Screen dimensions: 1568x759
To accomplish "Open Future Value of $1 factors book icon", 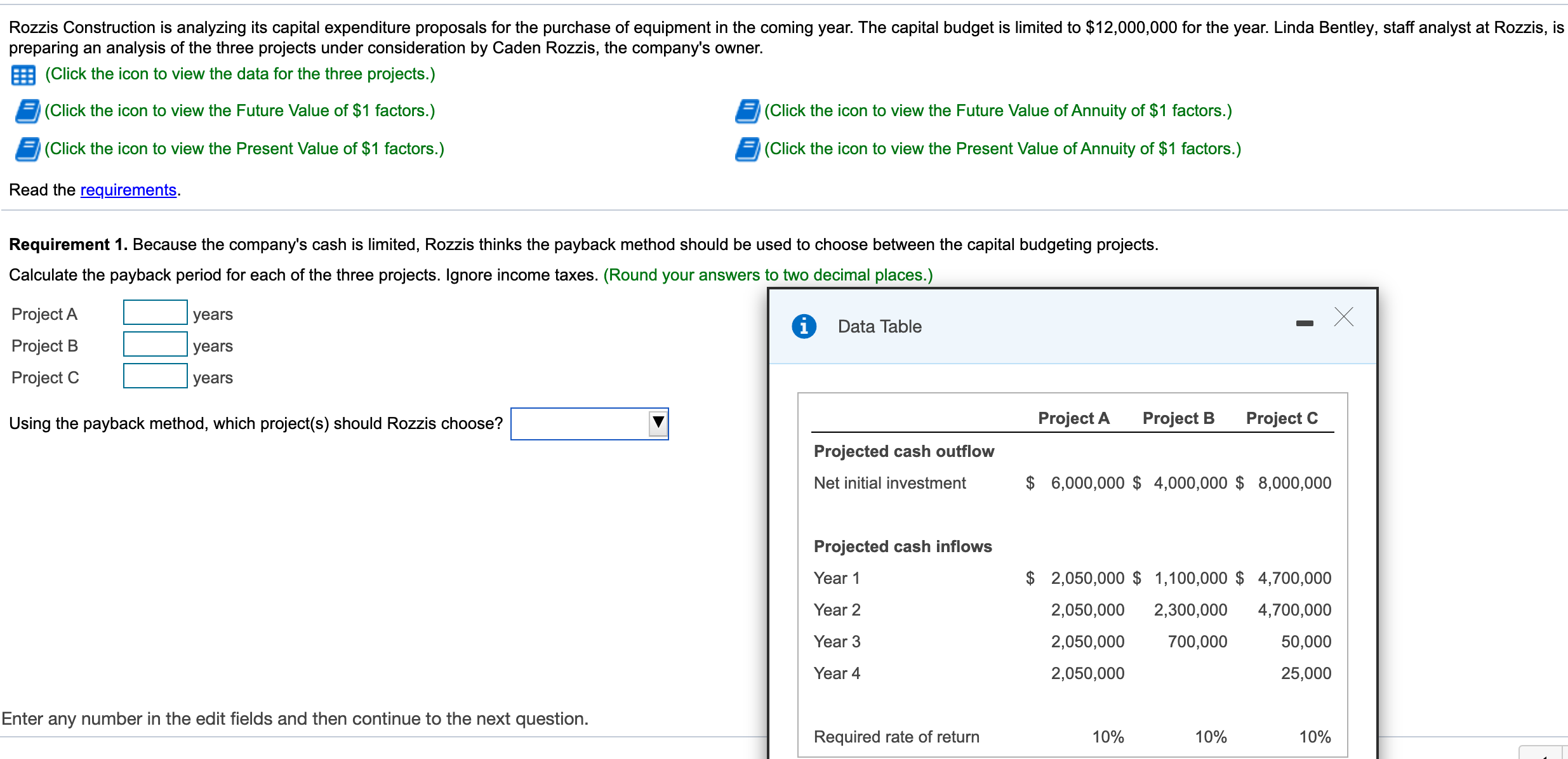I will point(27,112).
